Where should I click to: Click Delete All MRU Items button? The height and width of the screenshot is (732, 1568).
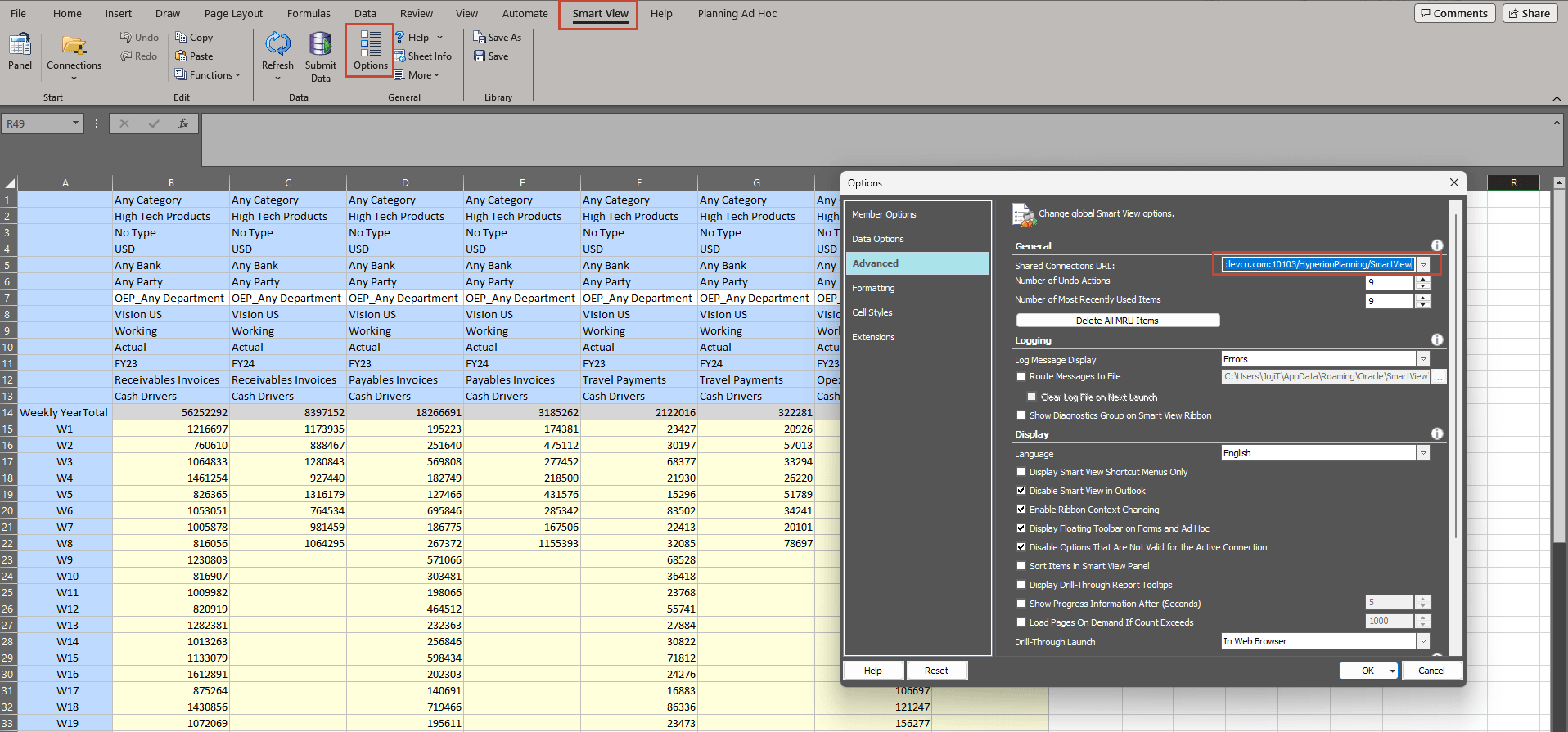pos(1117,321)
